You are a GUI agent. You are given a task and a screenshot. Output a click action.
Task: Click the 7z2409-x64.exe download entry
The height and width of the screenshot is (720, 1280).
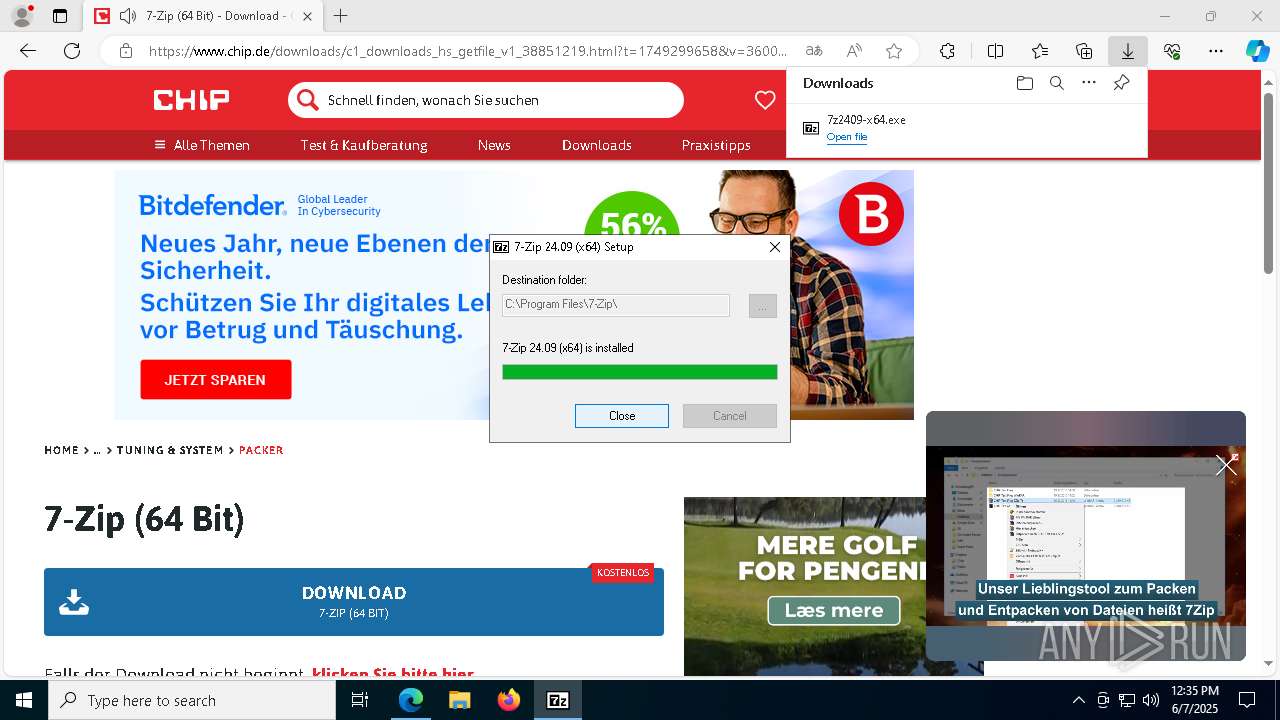pyautogui.click(x=966, y=128)
